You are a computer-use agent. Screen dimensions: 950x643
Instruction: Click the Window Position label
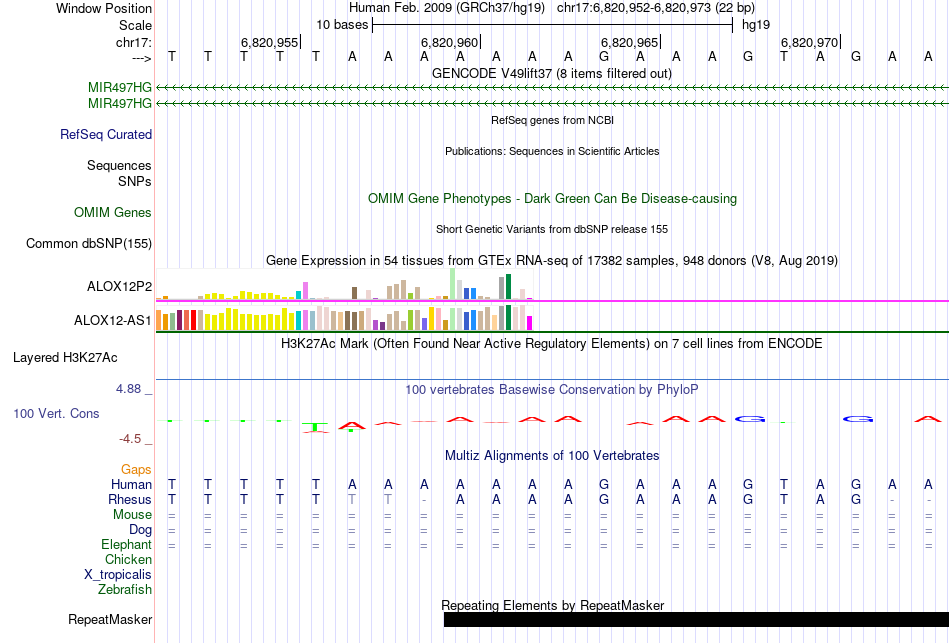pos(104,8)
